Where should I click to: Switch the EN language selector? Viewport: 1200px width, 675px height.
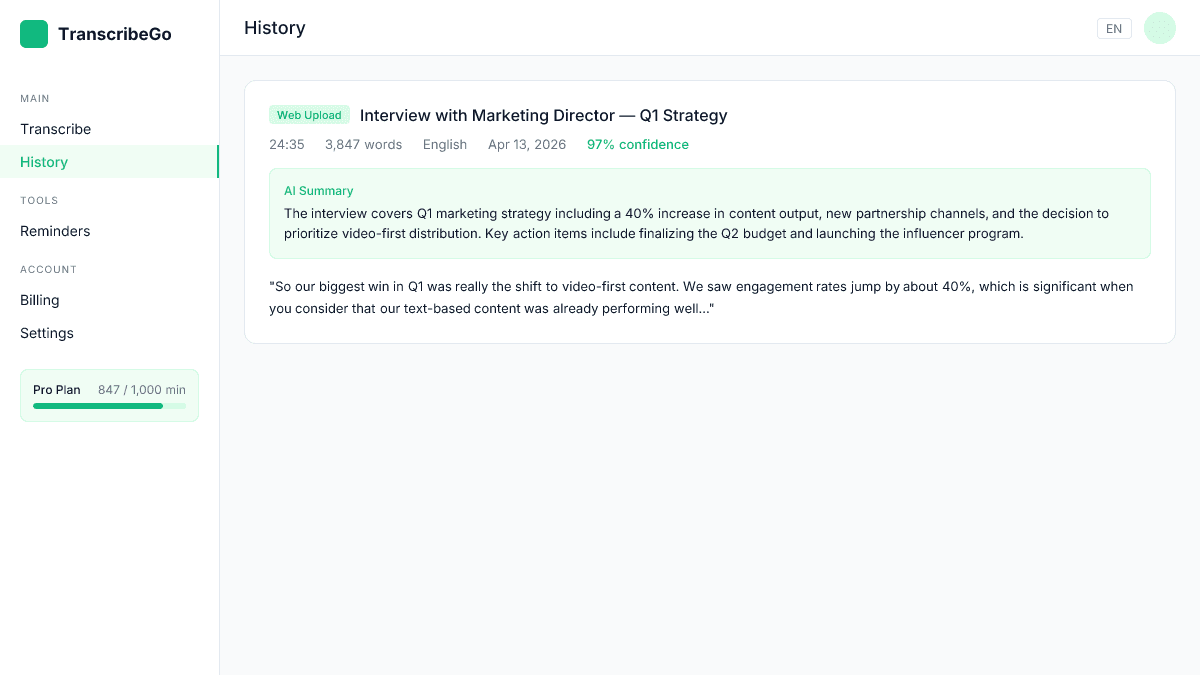point(1114,28)
